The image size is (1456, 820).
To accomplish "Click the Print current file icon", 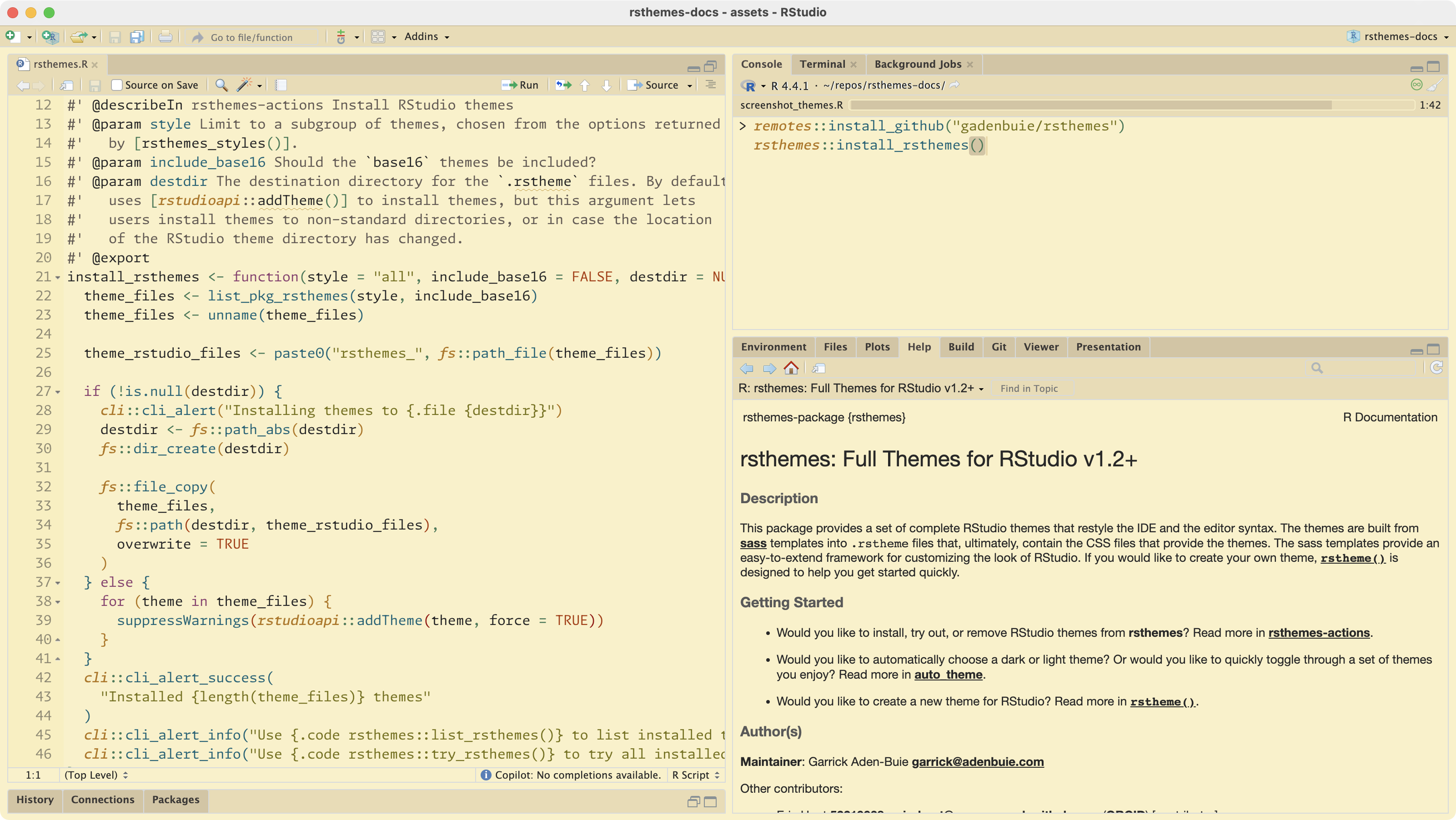I will [x=165, y=37].
